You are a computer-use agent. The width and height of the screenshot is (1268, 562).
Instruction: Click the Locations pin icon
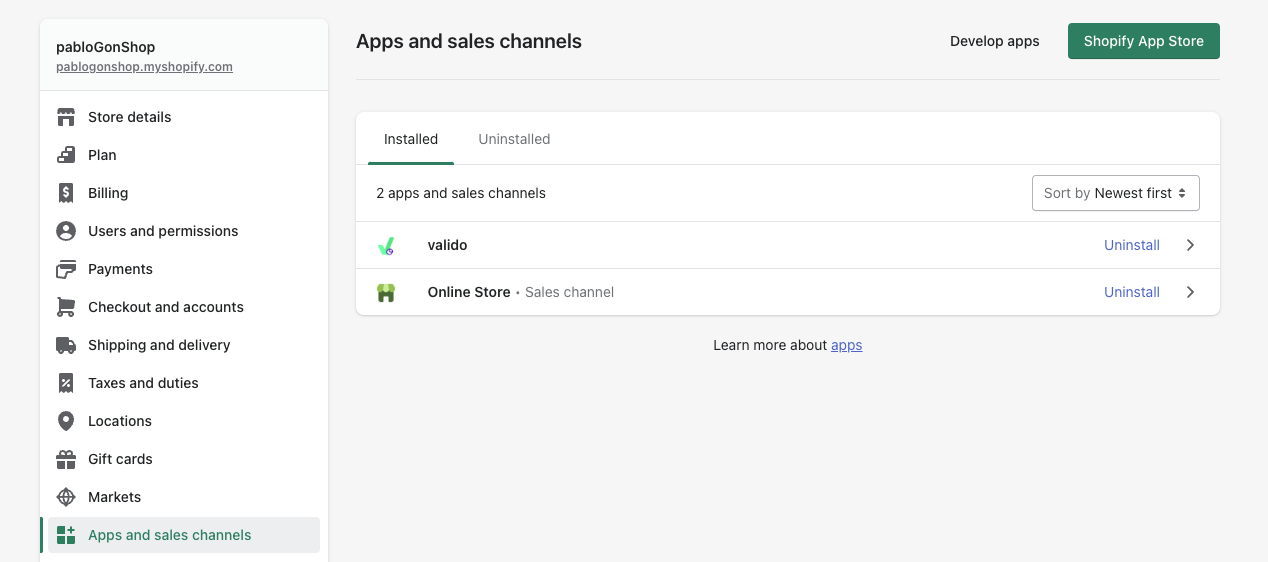click(x=66, y=421)
